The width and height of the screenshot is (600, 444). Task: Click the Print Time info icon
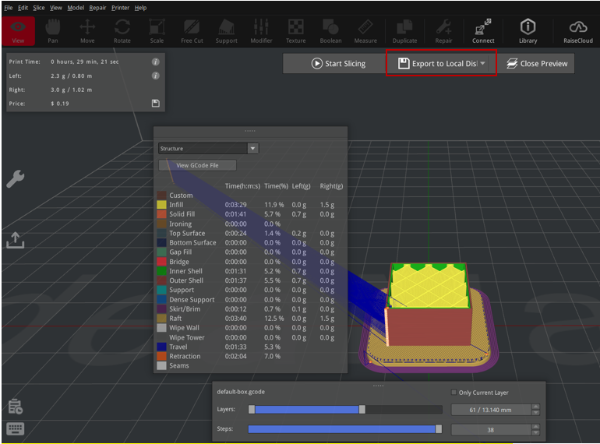156,61
